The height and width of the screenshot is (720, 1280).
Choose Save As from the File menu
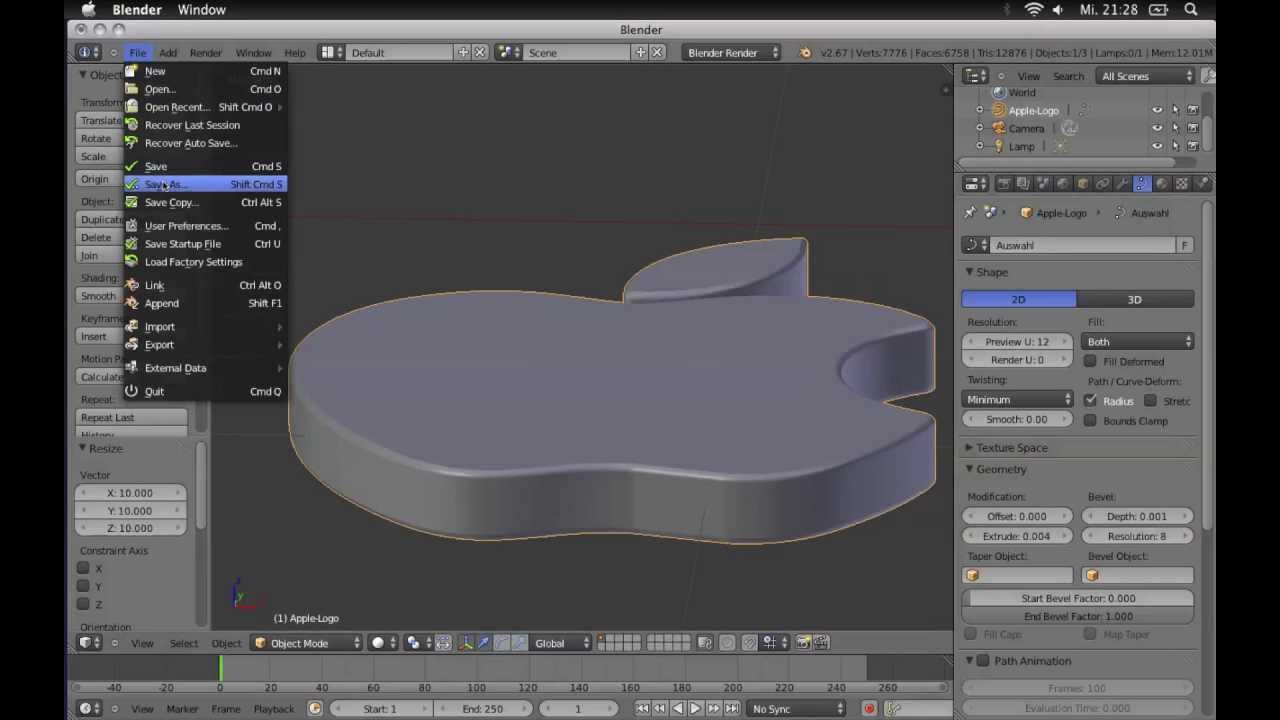[x=205, y=184]
